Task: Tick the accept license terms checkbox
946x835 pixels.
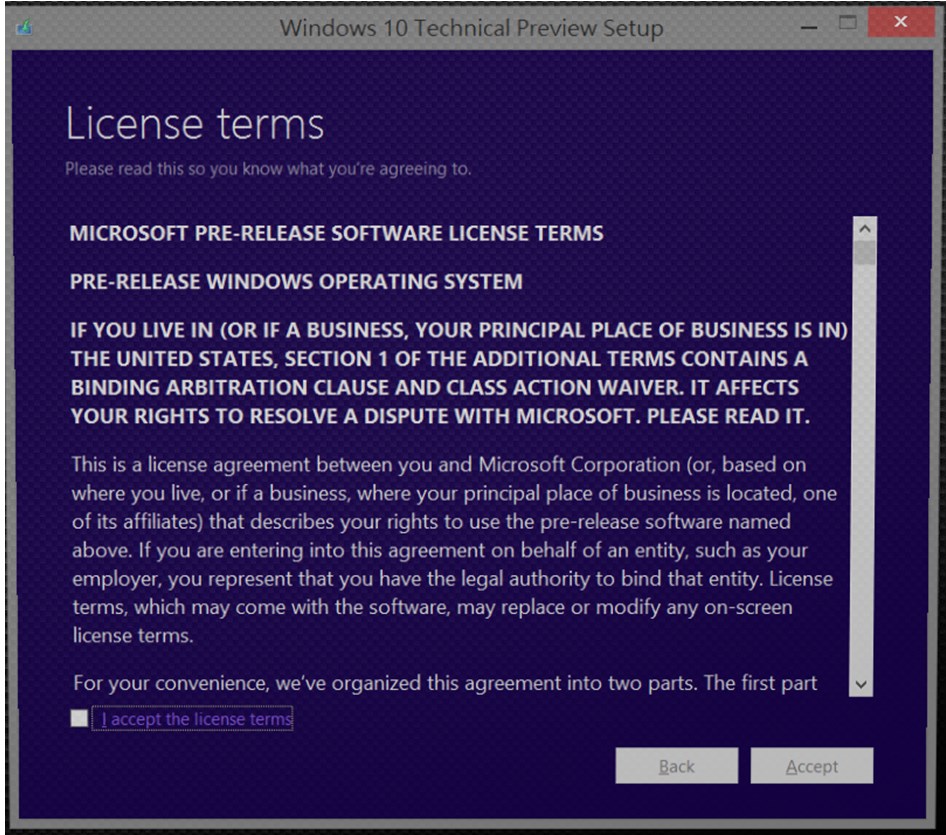Action: point(79,718)
